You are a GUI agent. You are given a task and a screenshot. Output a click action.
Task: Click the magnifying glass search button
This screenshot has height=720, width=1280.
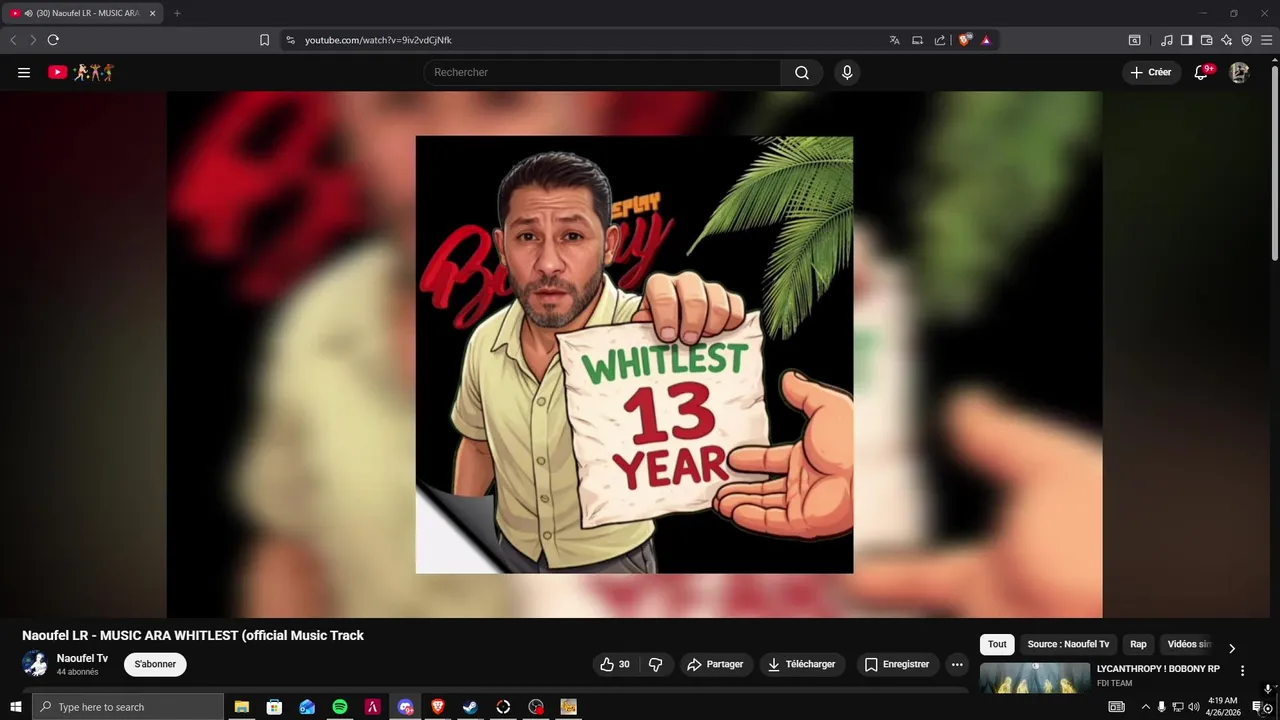(802, 72)
